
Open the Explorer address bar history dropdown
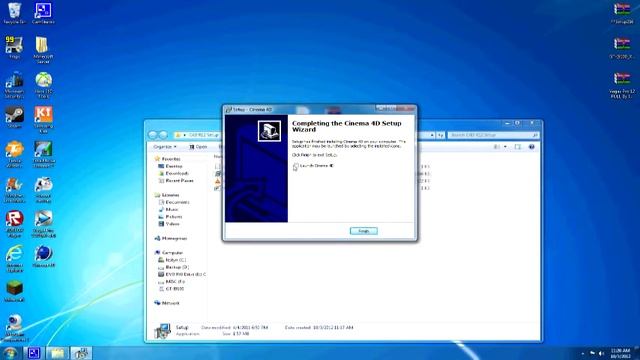(x=432, y=135)
